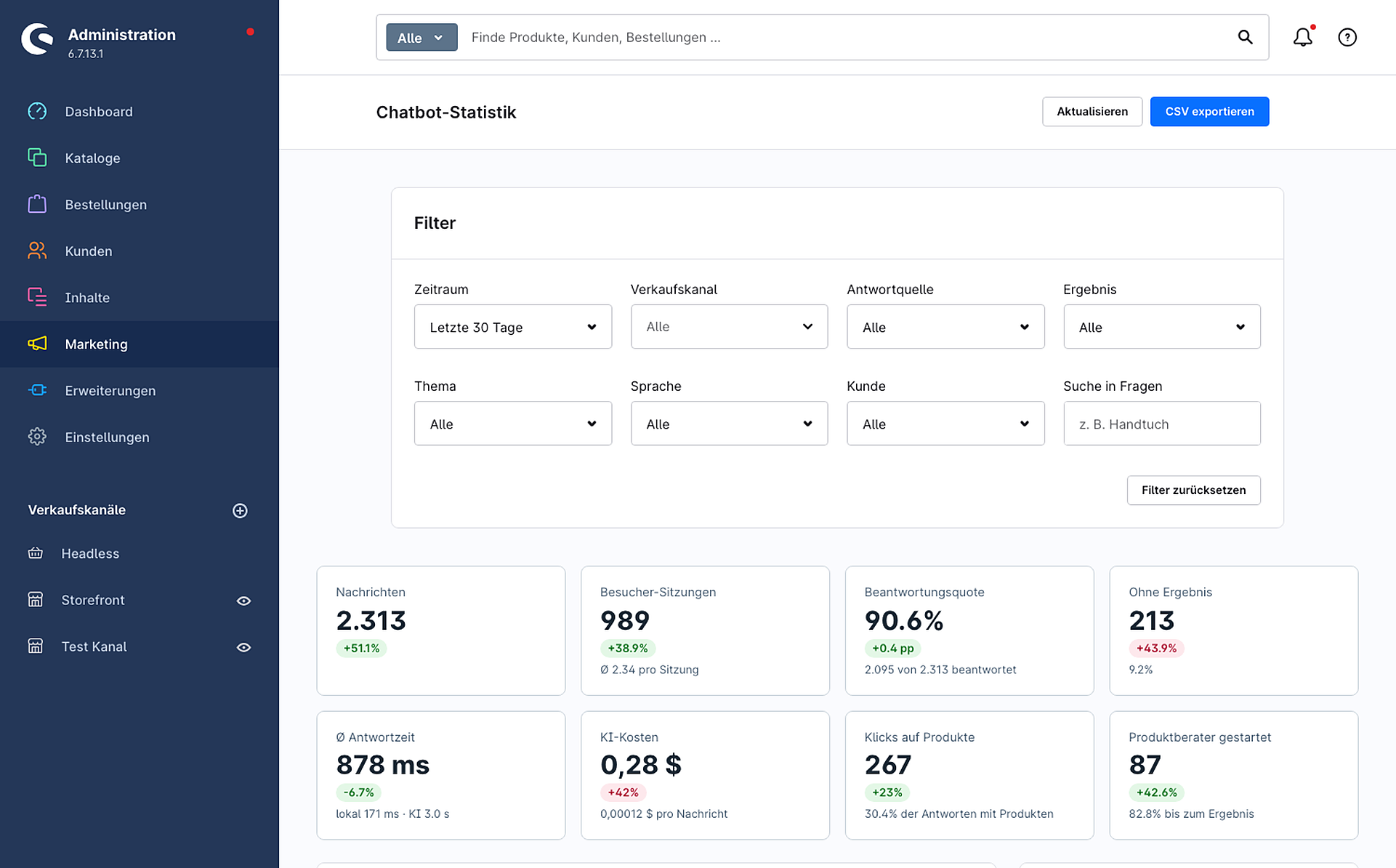
Task: Add a new sales channel with plus icon
Action: 240,511
